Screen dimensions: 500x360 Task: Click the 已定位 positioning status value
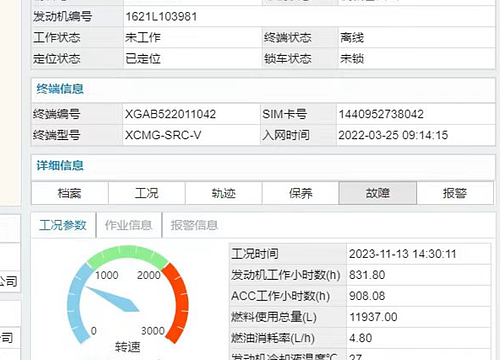143,59
